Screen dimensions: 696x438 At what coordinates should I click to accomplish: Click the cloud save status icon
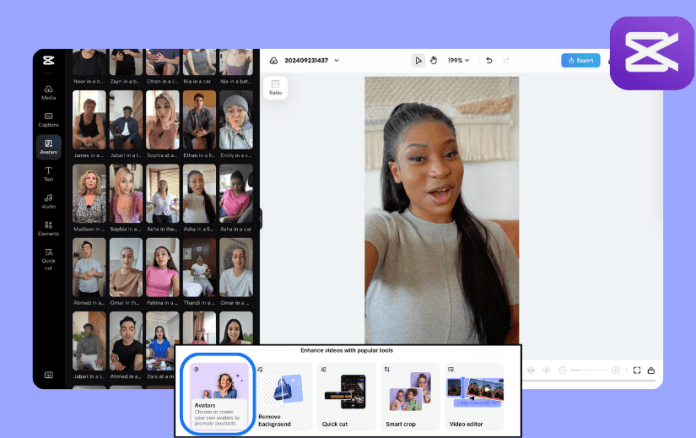click(274, 60)
